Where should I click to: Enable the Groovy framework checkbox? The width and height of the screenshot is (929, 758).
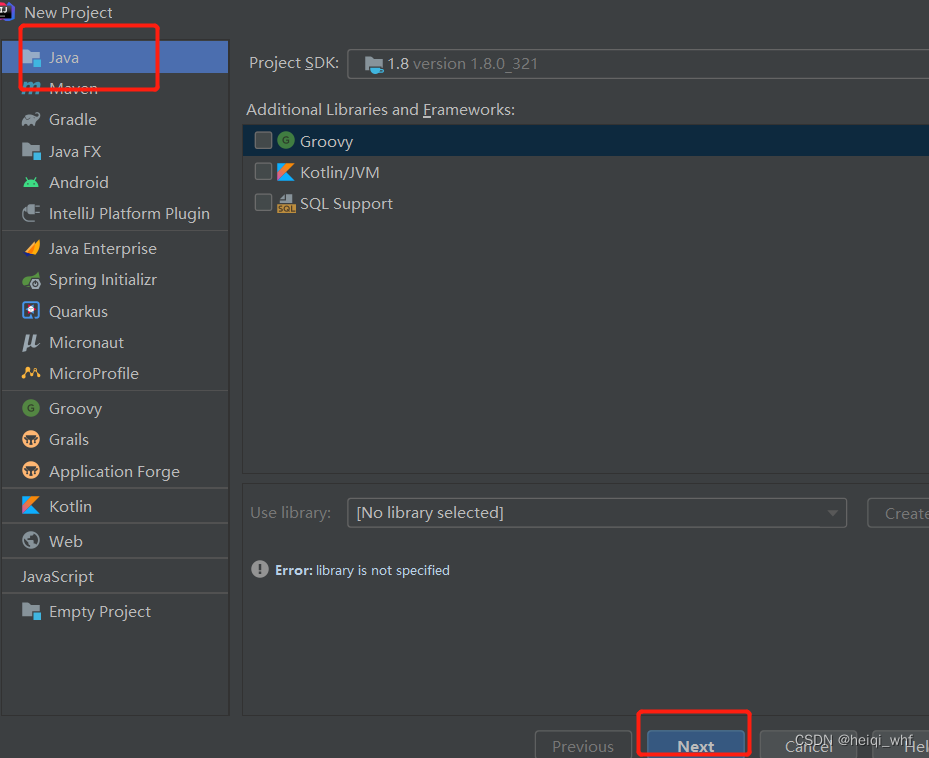pyautogui.click(x=263, y=140)
